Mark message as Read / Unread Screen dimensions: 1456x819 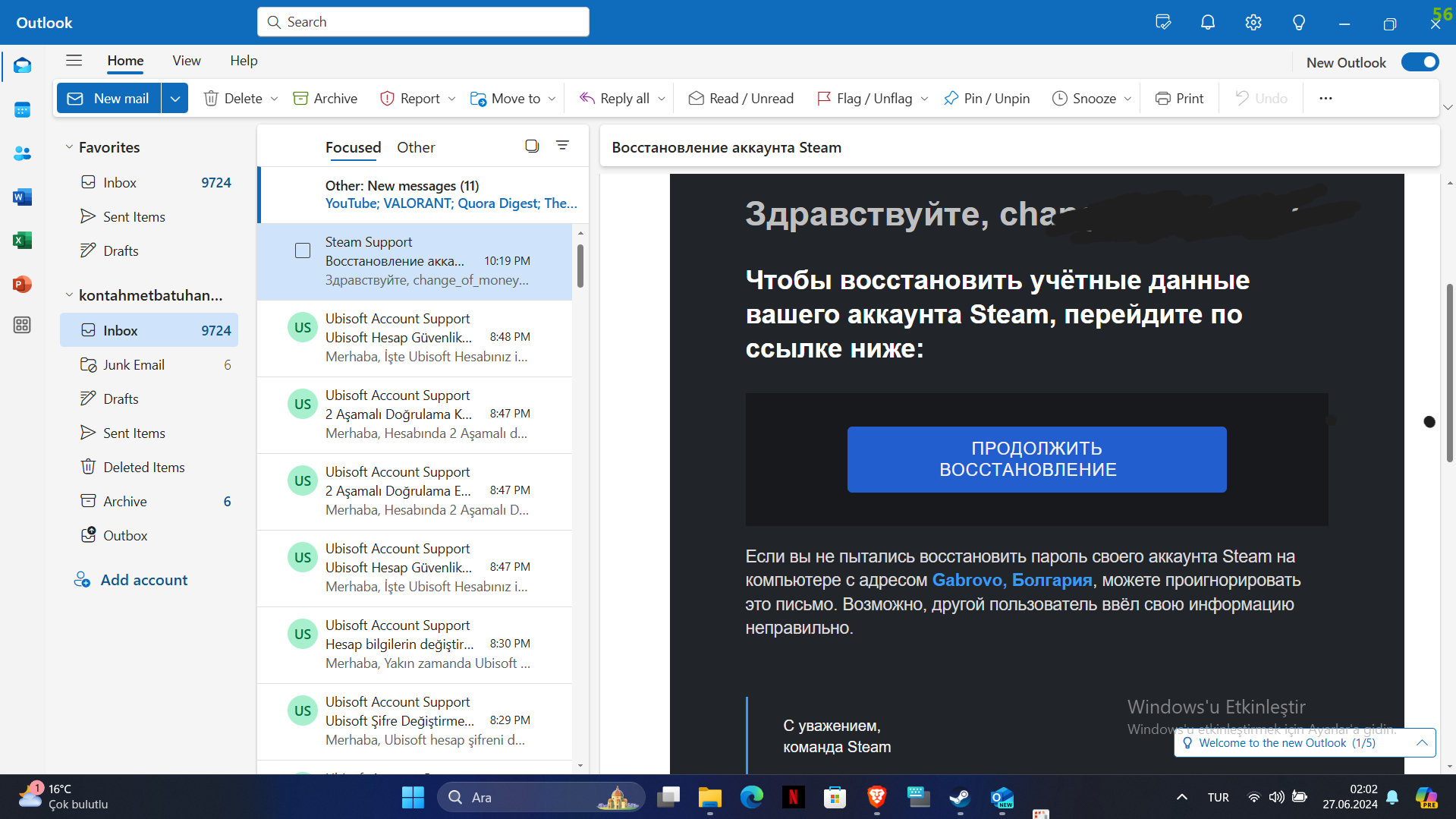741,98
